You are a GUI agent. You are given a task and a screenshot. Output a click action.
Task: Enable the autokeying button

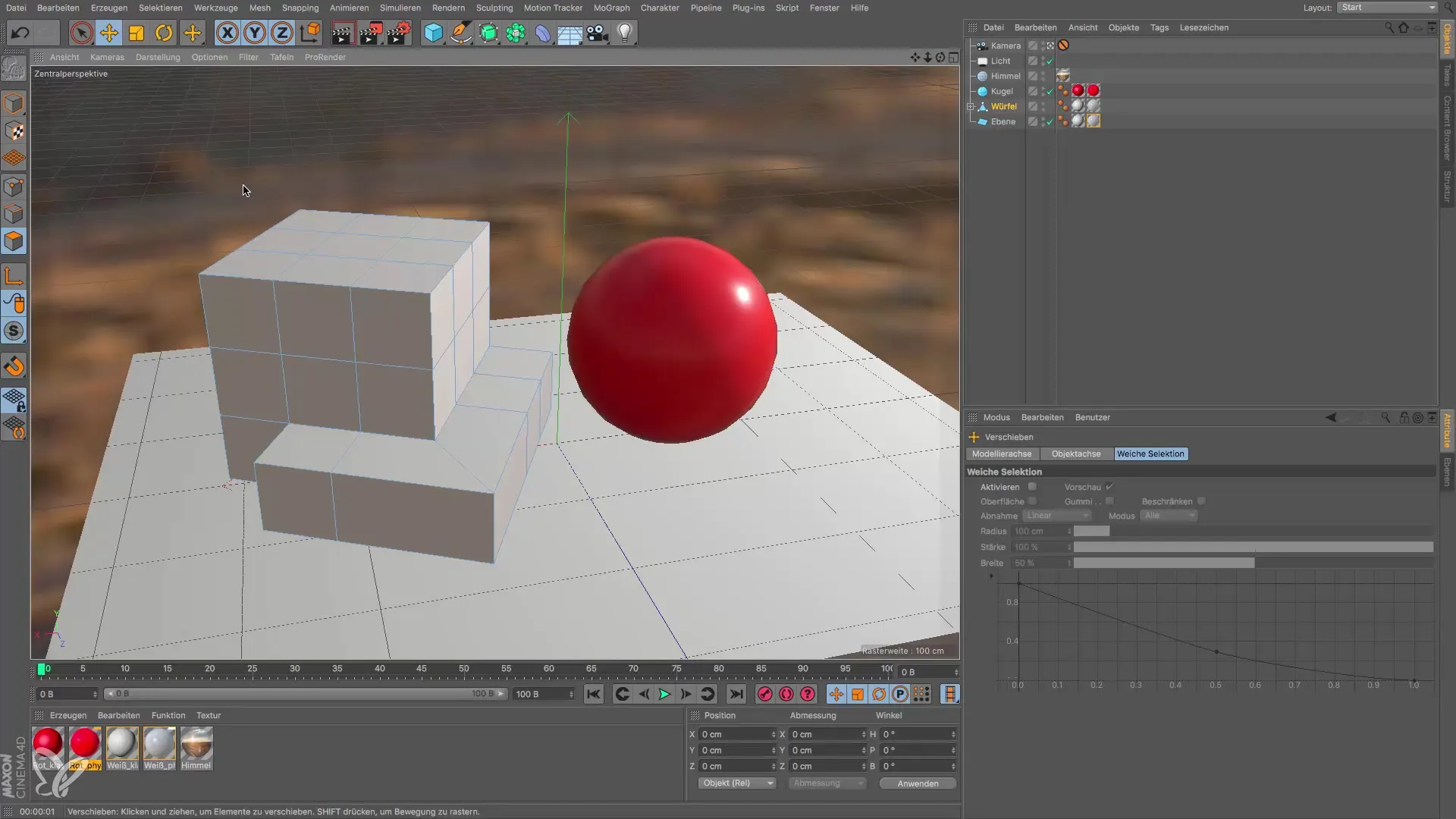pyautogui.click(x=786, y=694)
